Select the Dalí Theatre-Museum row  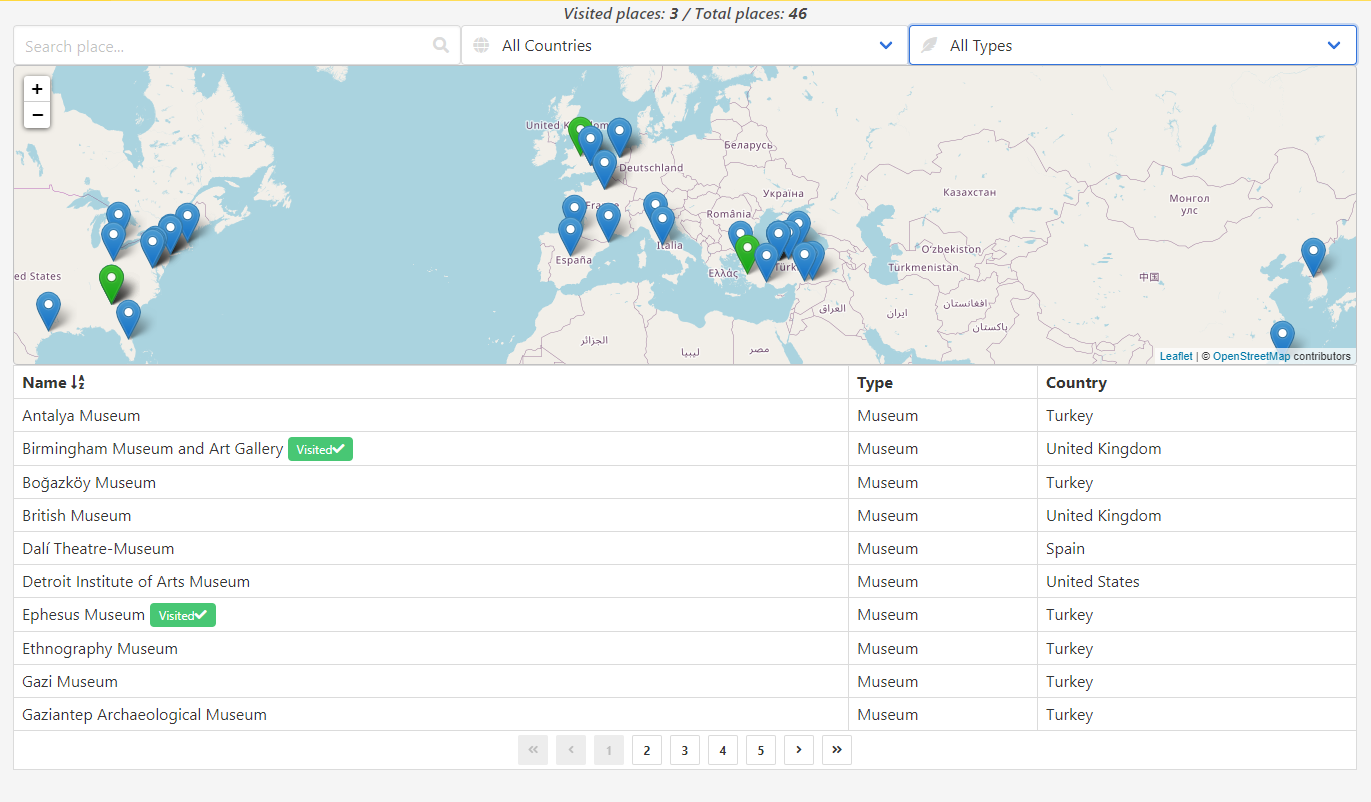click(x=98, y=548)
